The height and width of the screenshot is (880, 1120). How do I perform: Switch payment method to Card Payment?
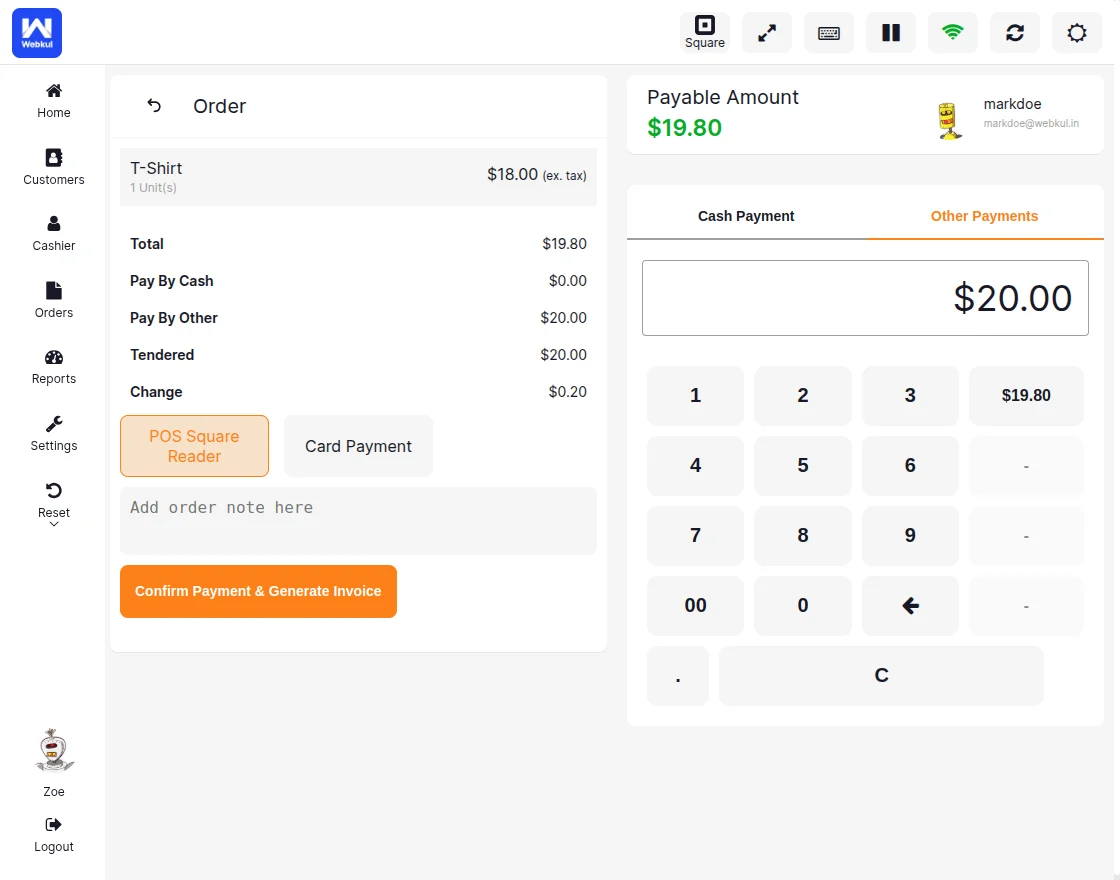[x=358, y=446]
